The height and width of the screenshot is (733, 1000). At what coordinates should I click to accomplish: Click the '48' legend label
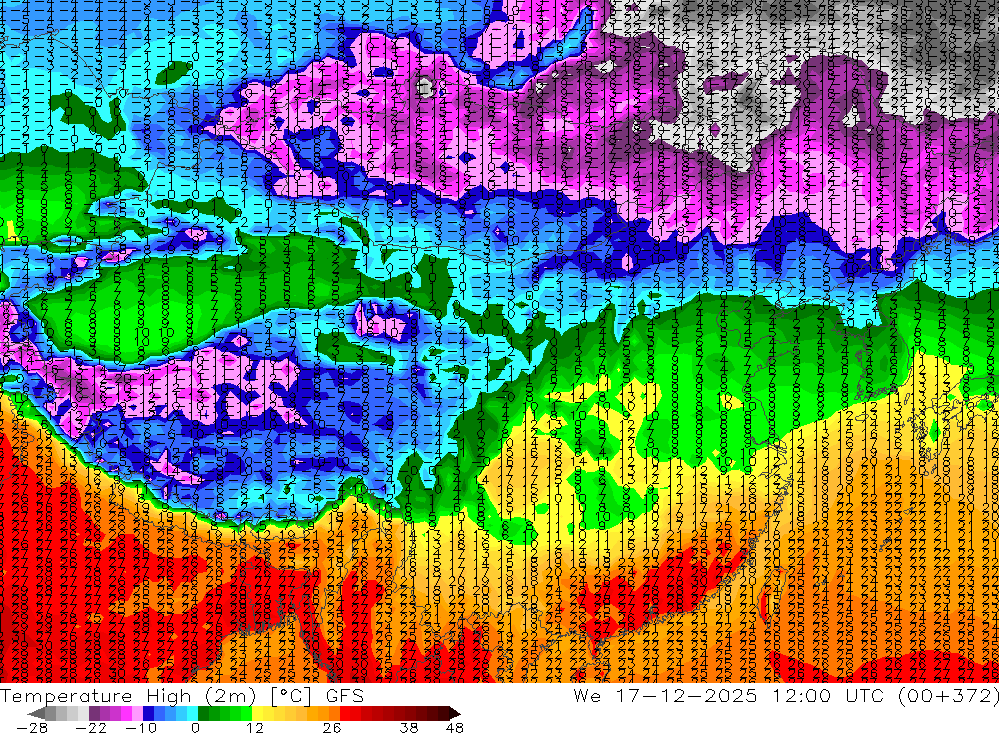455,727
